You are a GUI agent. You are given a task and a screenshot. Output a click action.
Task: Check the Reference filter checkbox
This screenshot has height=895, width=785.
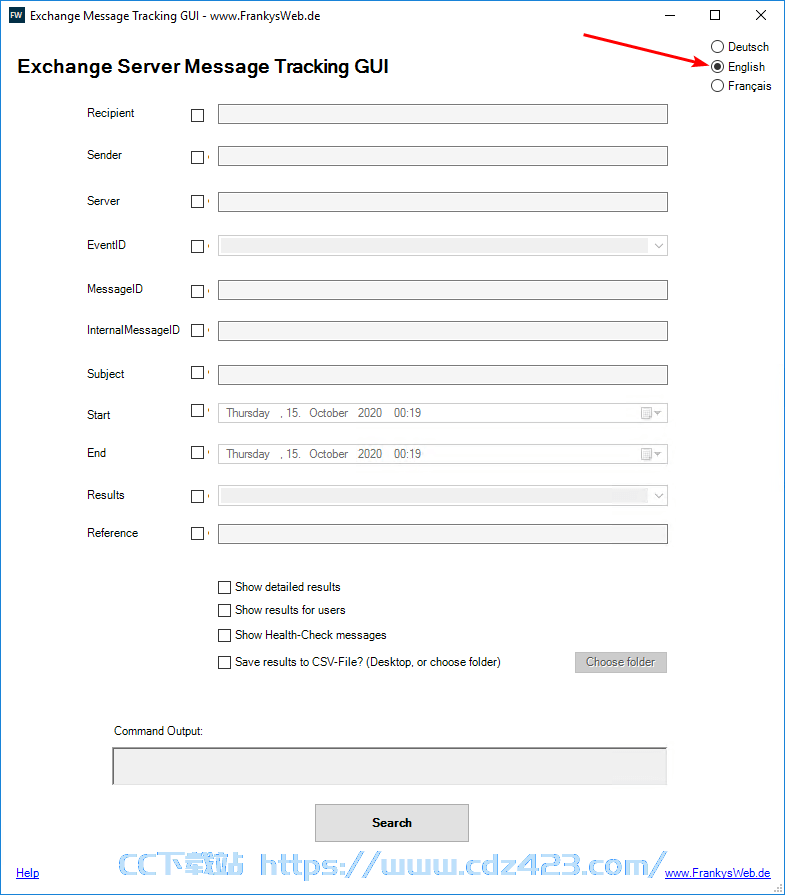(x=198, y=533)
